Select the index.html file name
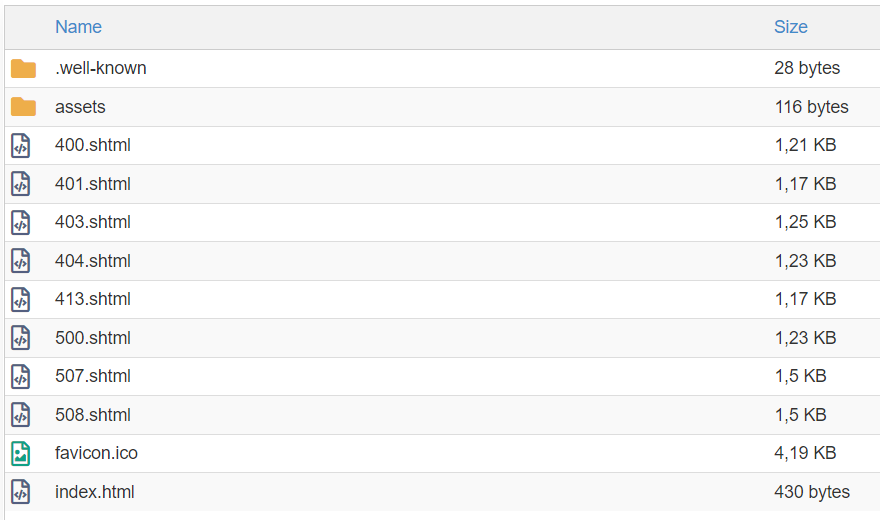 tap(95, 492)
